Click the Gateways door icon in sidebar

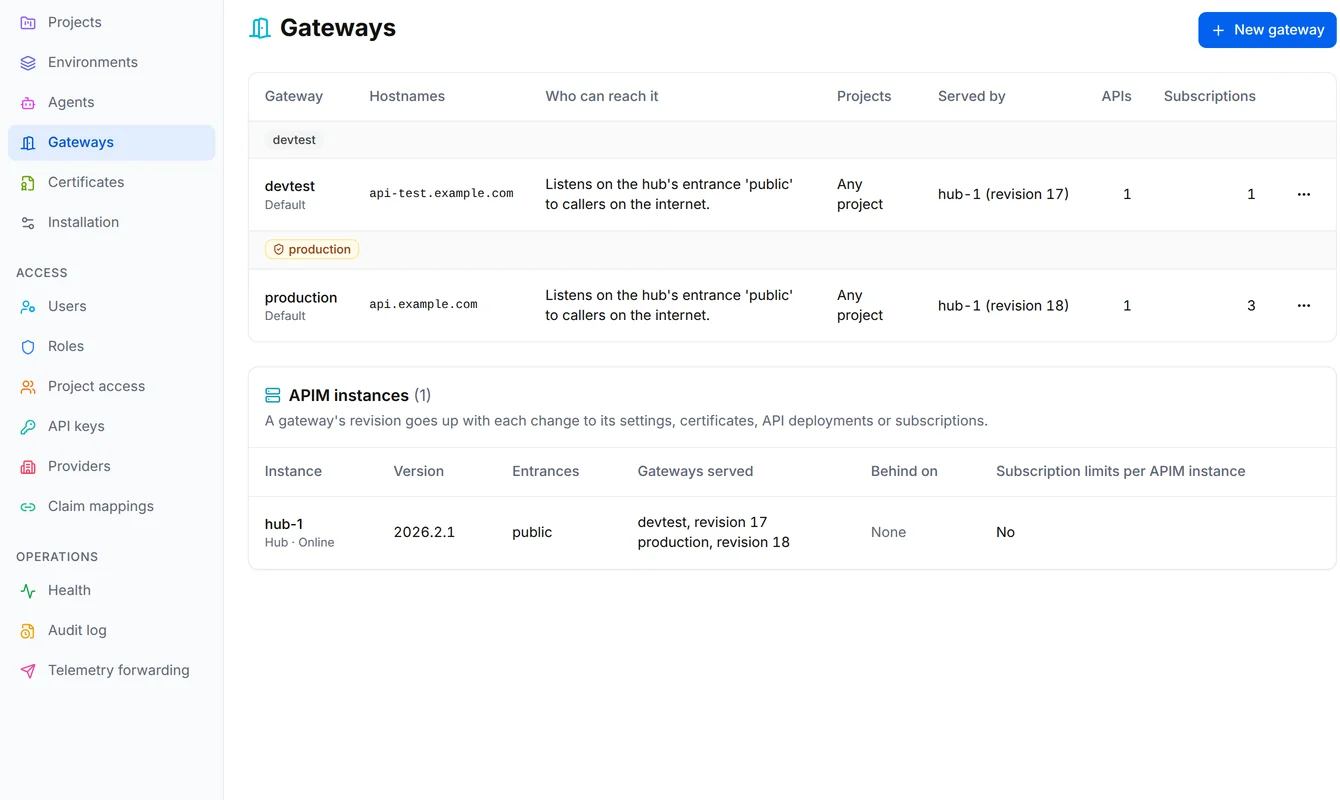click(28, 142)
